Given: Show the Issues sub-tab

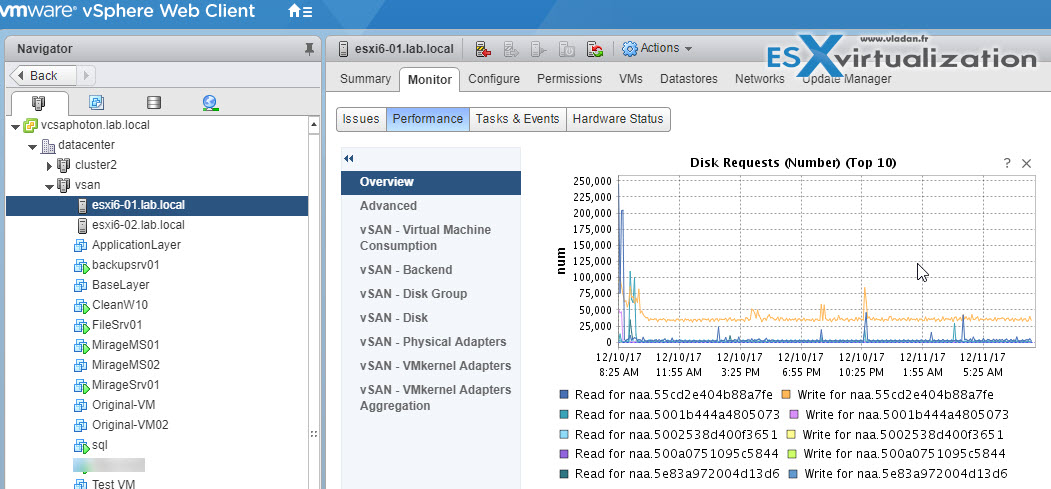Looking at the screenshot, I should pos(361,119).
